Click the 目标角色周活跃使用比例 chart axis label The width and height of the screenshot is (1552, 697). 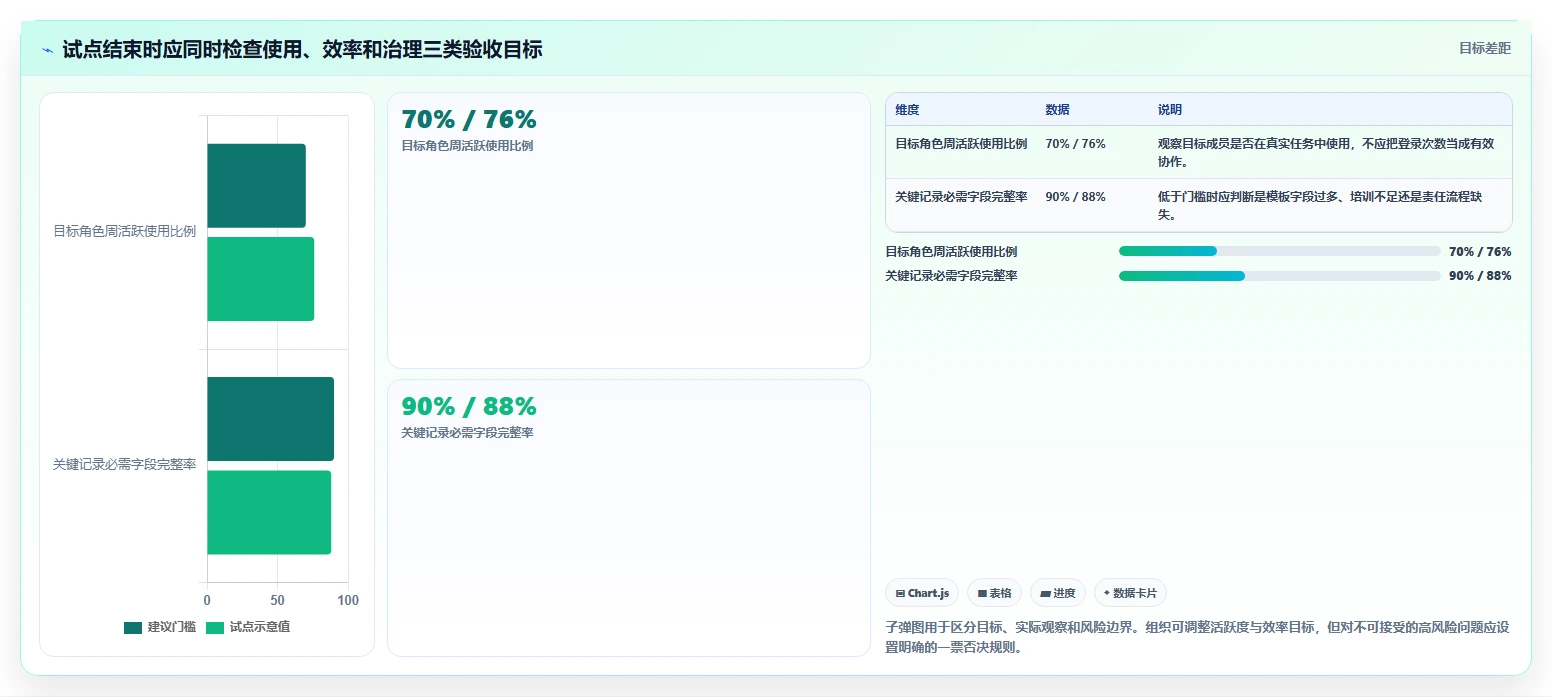click(124, 231)
